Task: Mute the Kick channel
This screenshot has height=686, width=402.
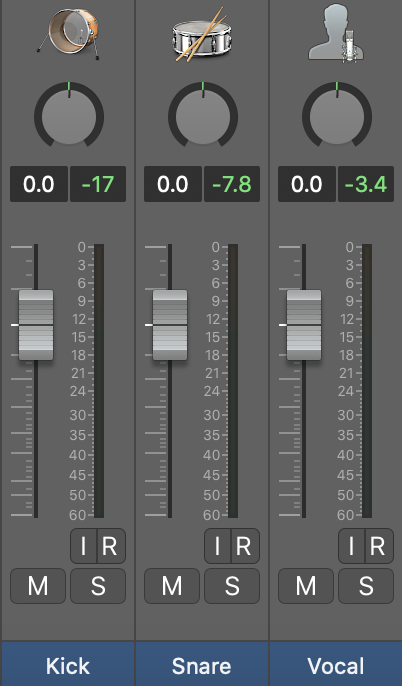Action: [x=38, y=586]
